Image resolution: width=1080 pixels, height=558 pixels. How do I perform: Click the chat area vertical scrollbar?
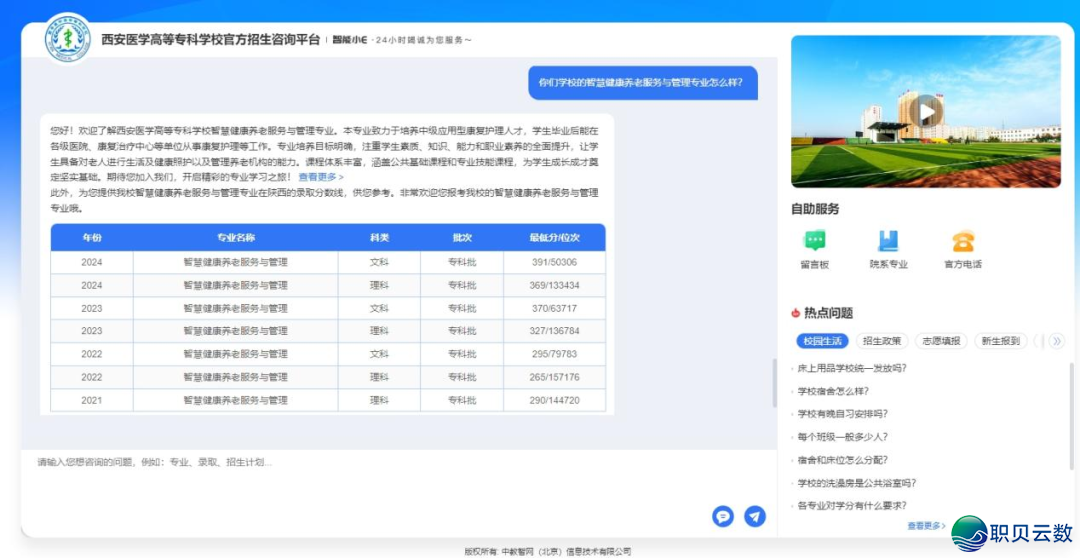coord(773,380)
